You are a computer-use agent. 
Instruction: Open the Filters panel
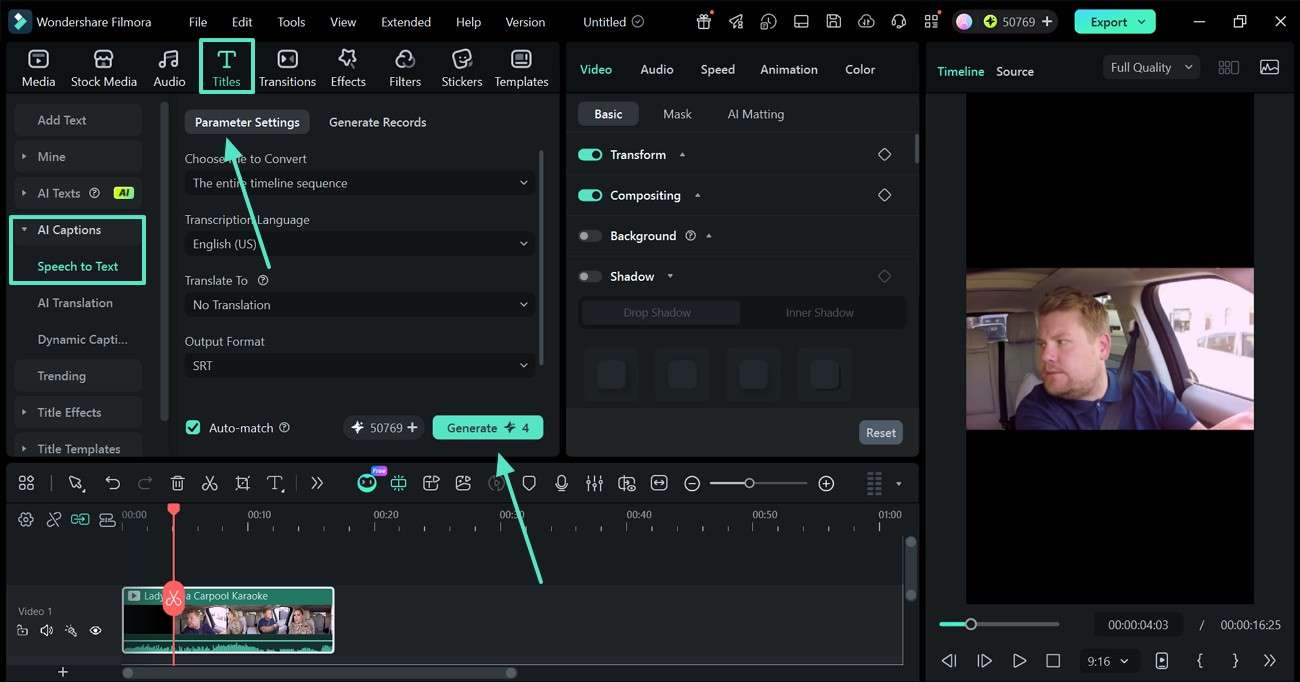pos(405,68)
